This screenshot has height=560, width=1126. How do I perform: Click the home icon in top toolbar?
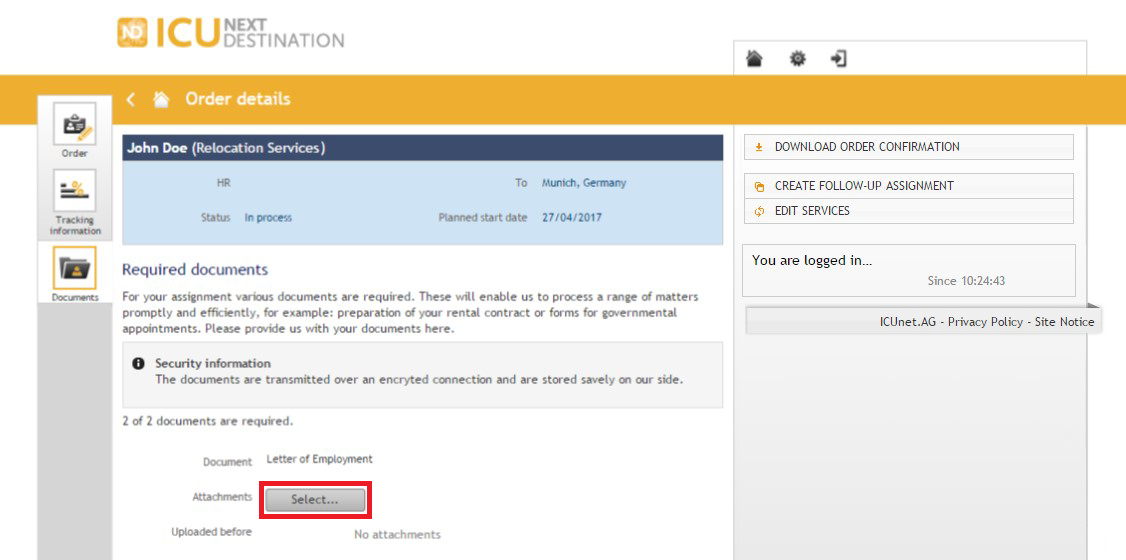754,58
